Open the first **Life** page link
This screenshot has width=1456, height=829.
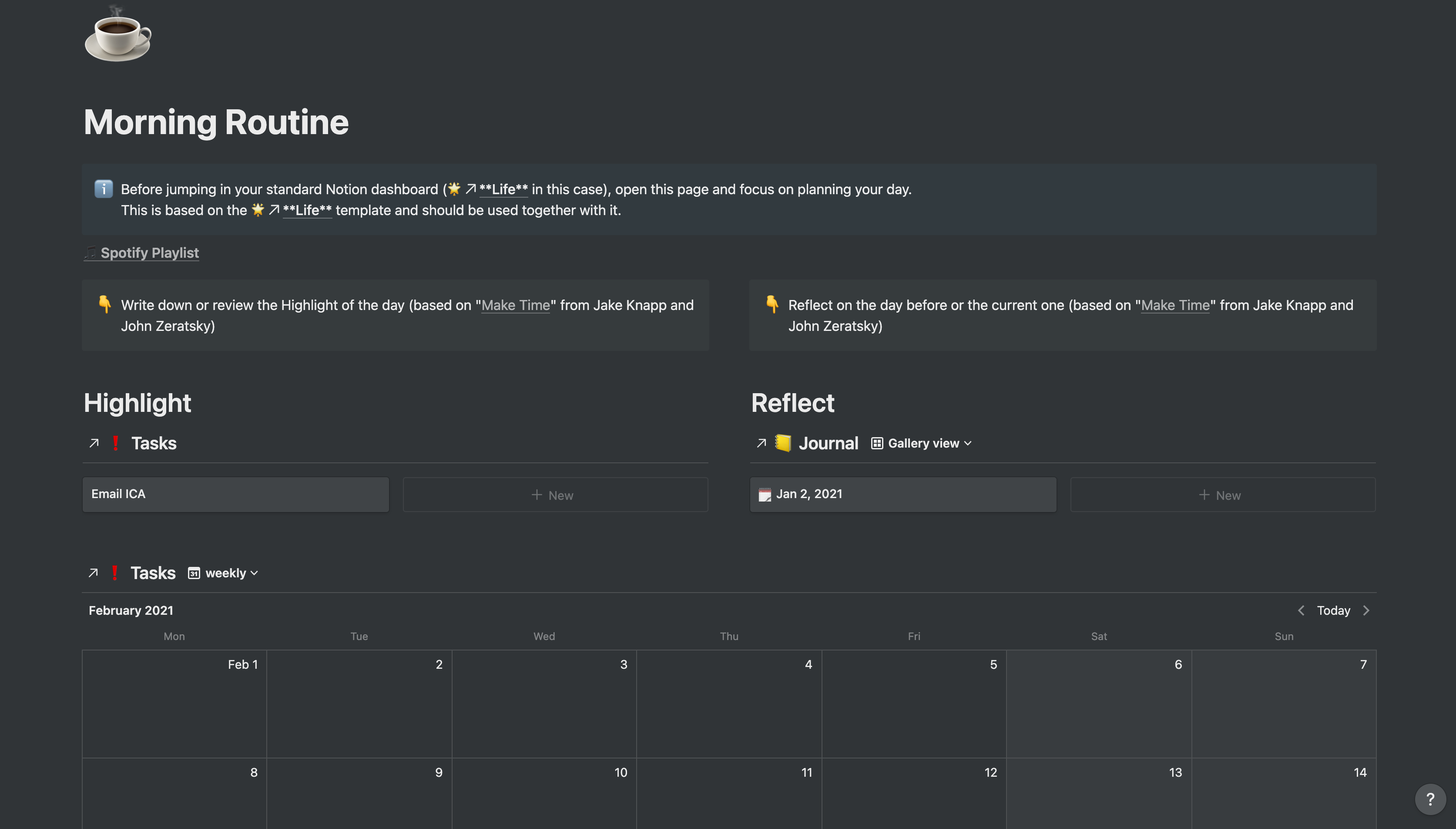click(503, 189)
